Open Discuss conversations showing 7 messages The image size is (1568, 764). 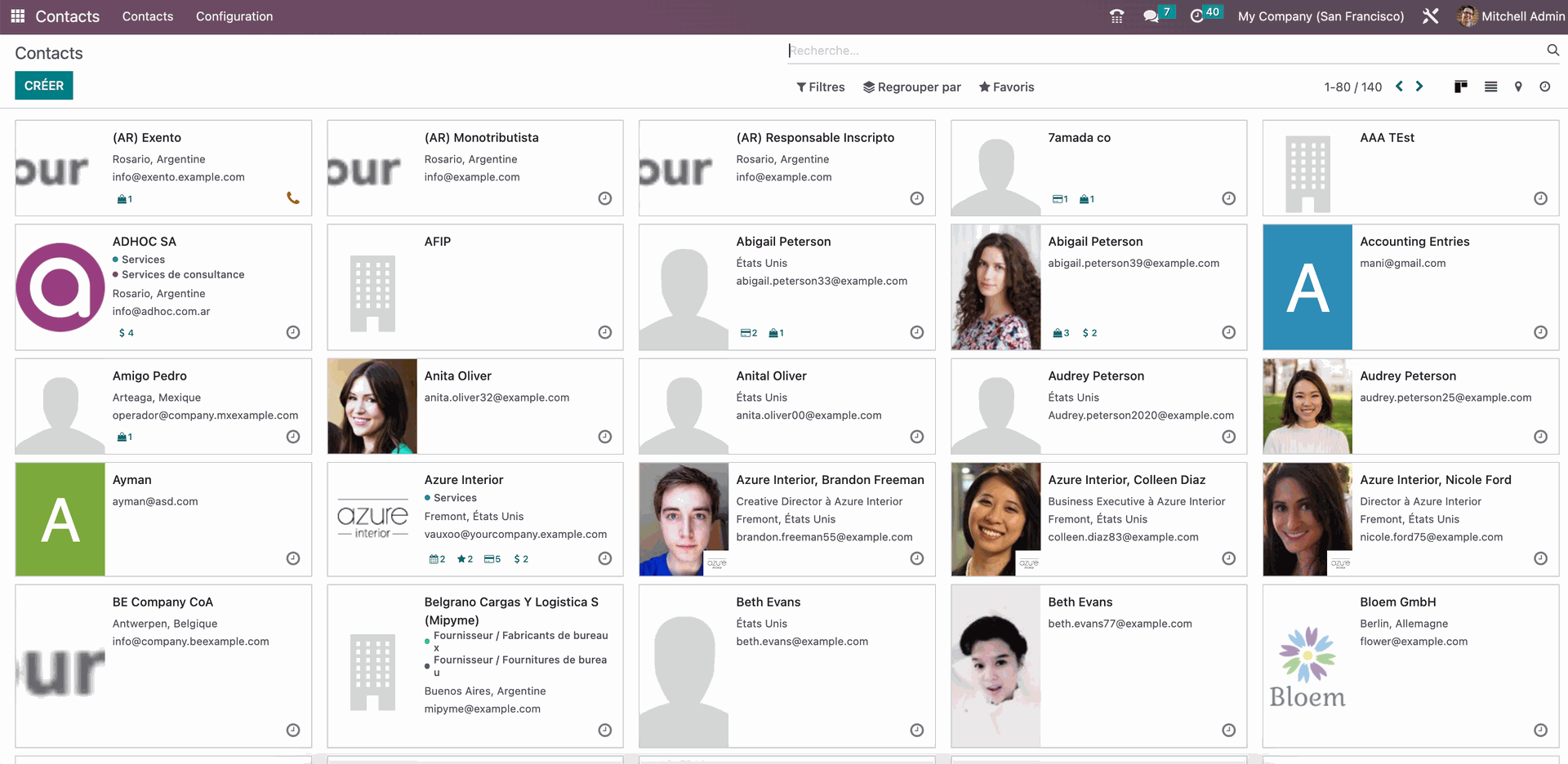(x=1151, y=16)
